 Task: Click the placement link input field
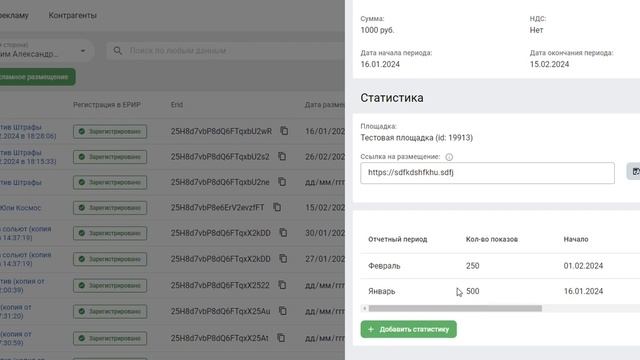tap(487, 173)
